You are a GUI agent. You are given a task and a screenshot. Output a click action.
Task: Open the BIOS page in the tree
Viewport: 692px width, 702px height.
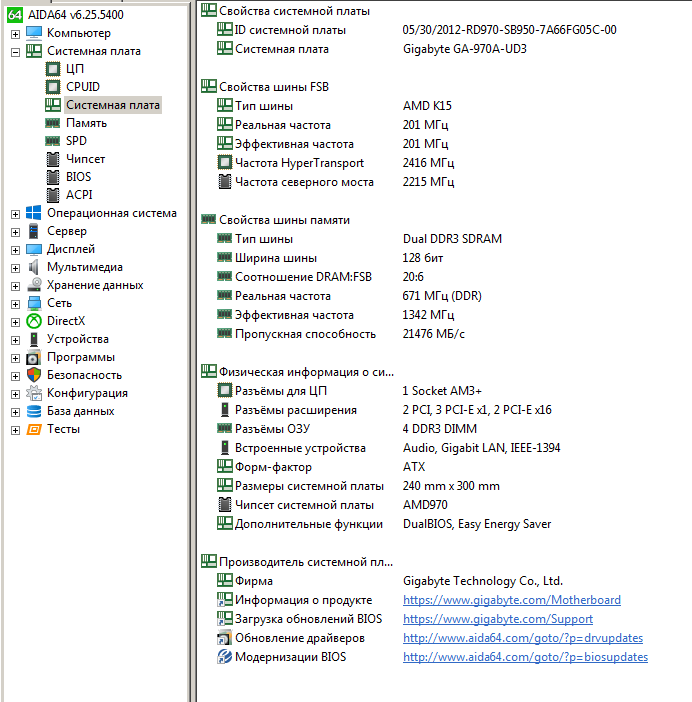click(78, 177)
